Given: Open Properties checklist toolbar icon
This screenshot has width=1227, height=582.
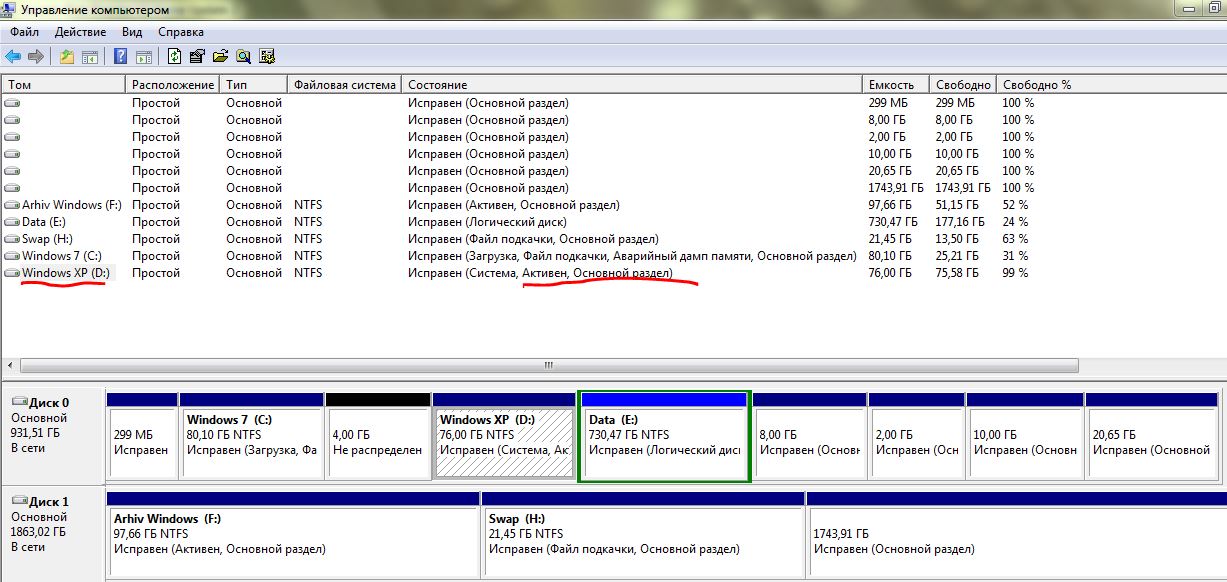Looking at the screenshot, I should point(197,56).
